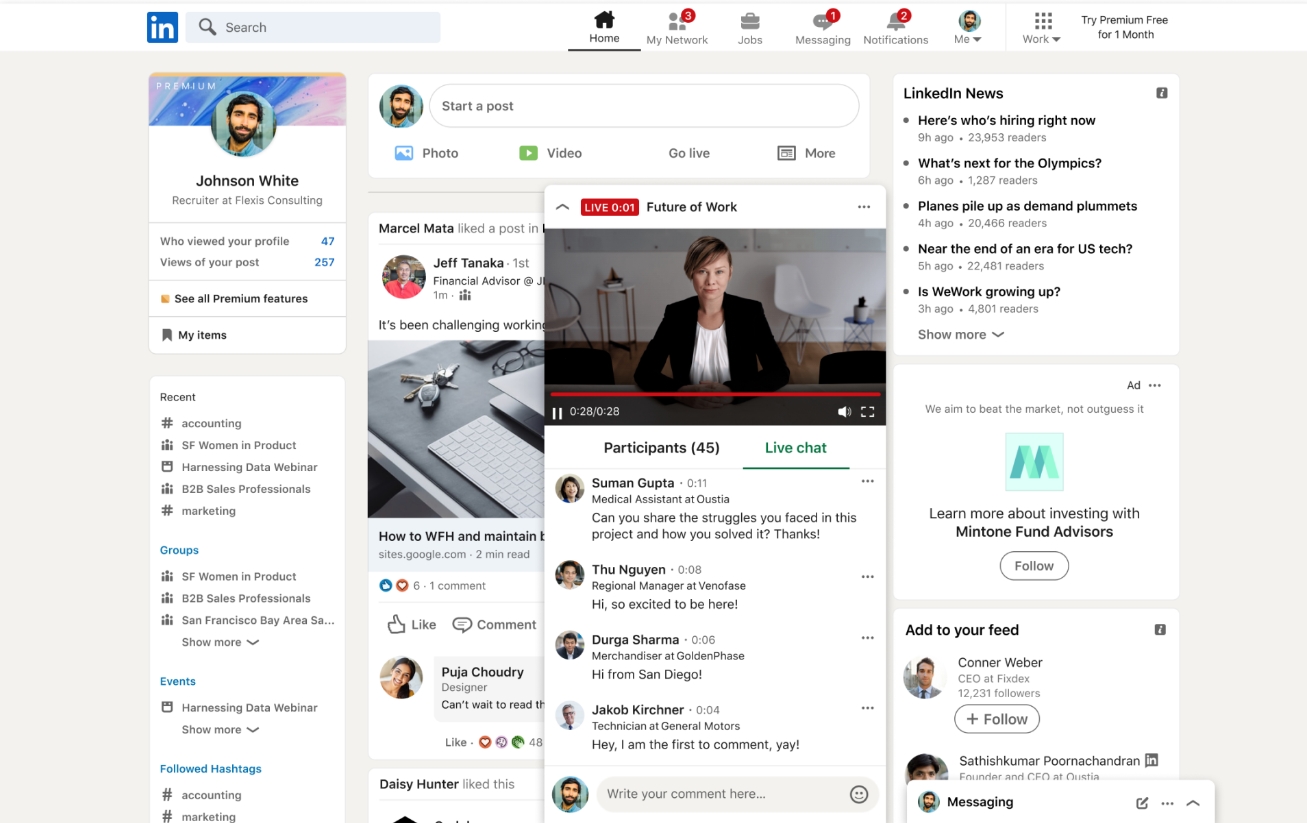Open the LinkedIn News info icon

click(1162, 93)
